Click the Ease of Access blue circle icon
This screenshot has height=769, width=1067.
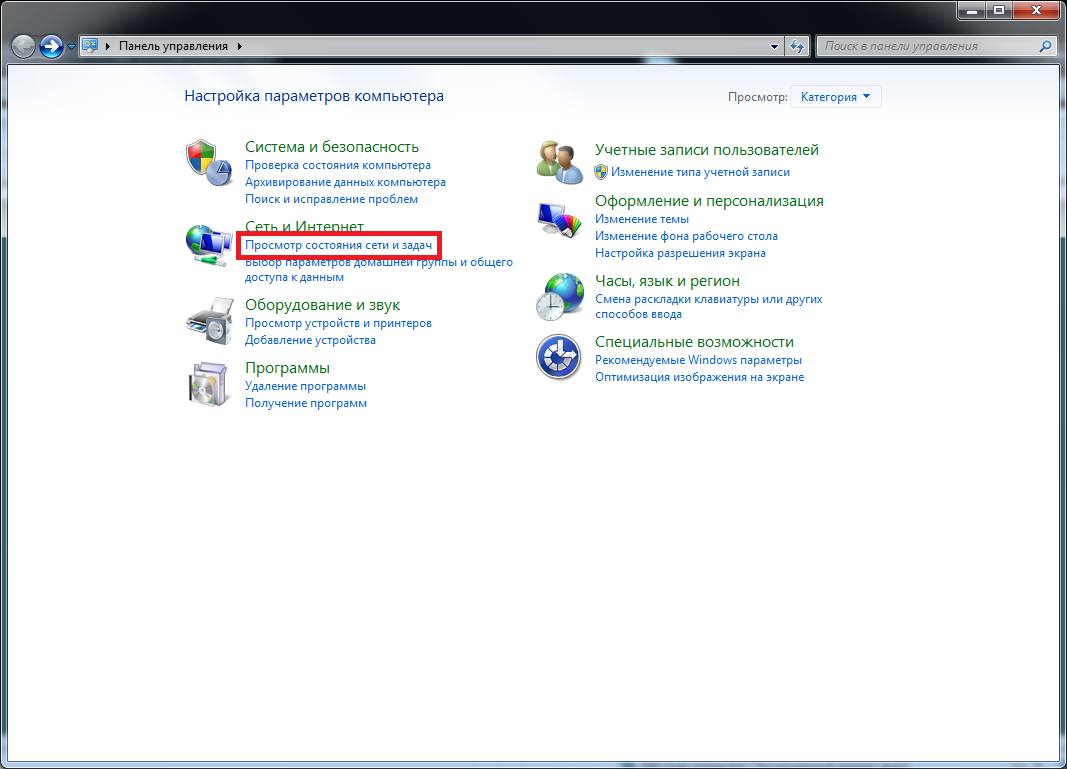click(x=558, y=357)
